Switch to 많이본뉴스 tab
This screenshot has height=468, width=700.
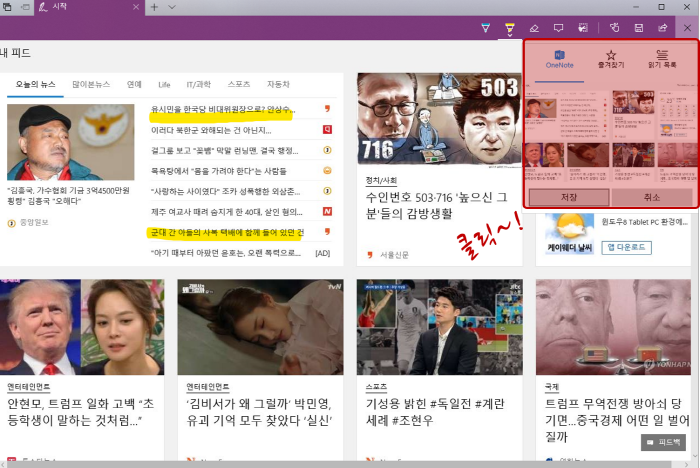pyautogui.click(x=91, y=84)
